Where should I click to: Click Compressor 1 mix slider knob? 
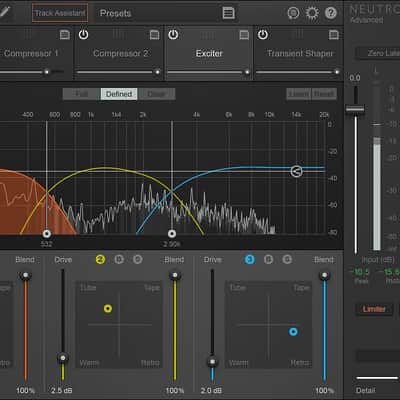(47, 72)
